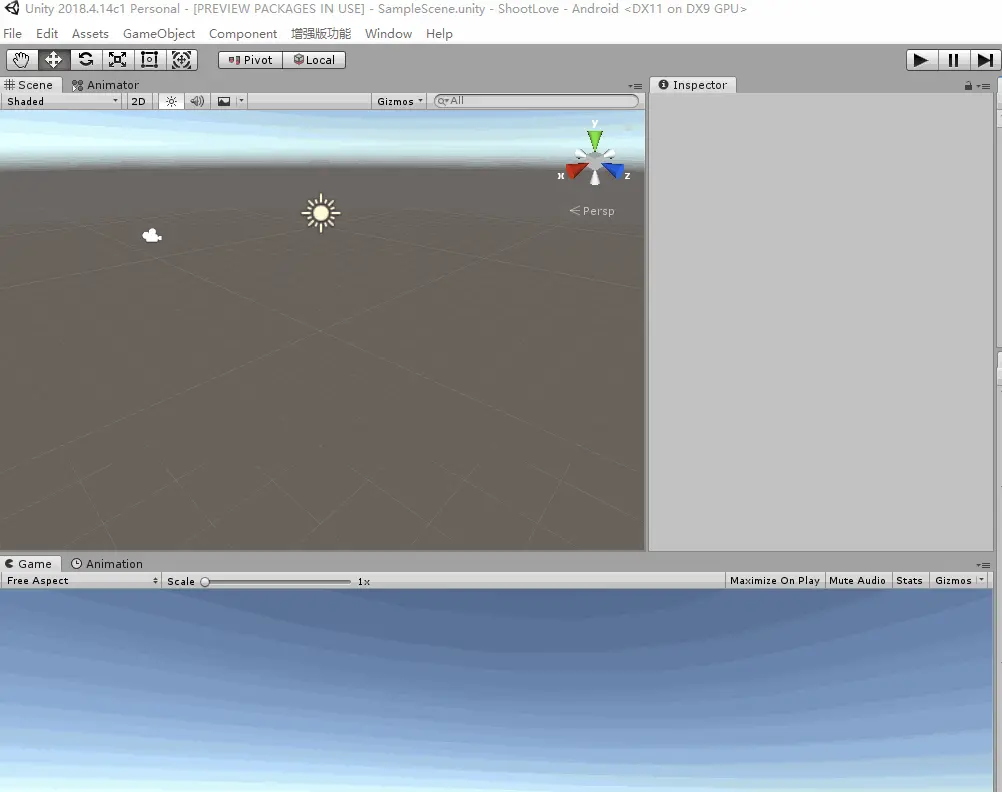Open Game panel options menu
1002x792 pixels.
tap(983, 565)
